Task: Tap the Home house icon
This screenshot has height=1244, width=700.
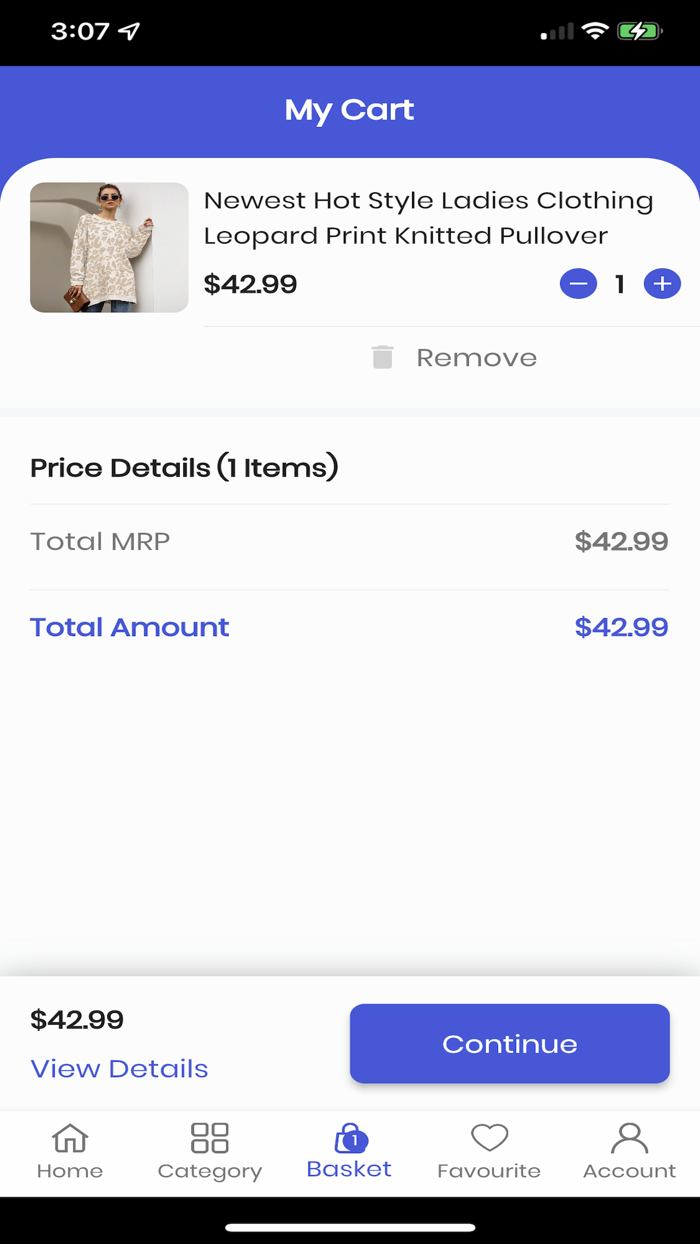Action: click(x=70, y=1138)
